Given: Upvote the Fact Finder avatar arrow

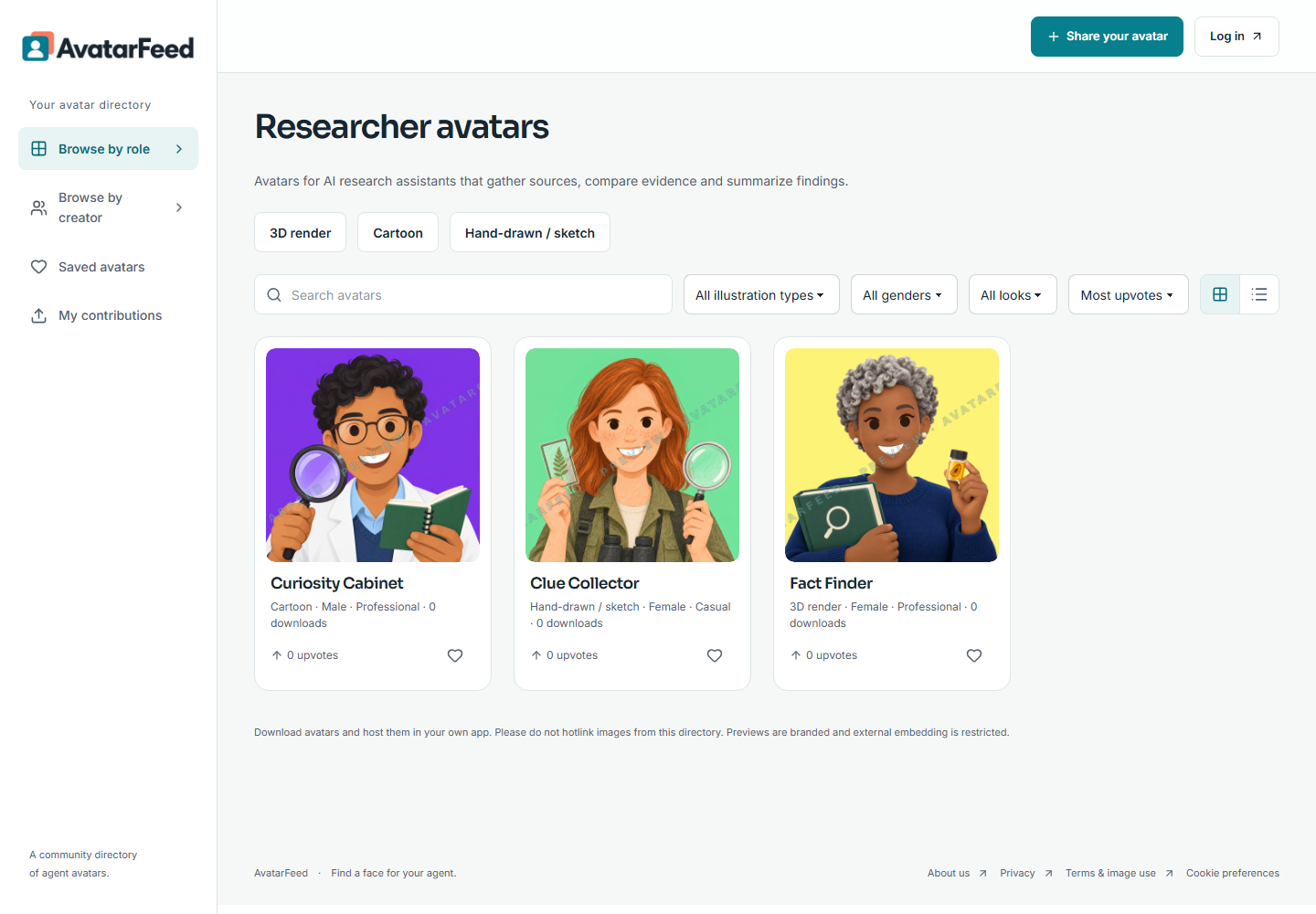Looking at the screenshot, I should 796,655.
